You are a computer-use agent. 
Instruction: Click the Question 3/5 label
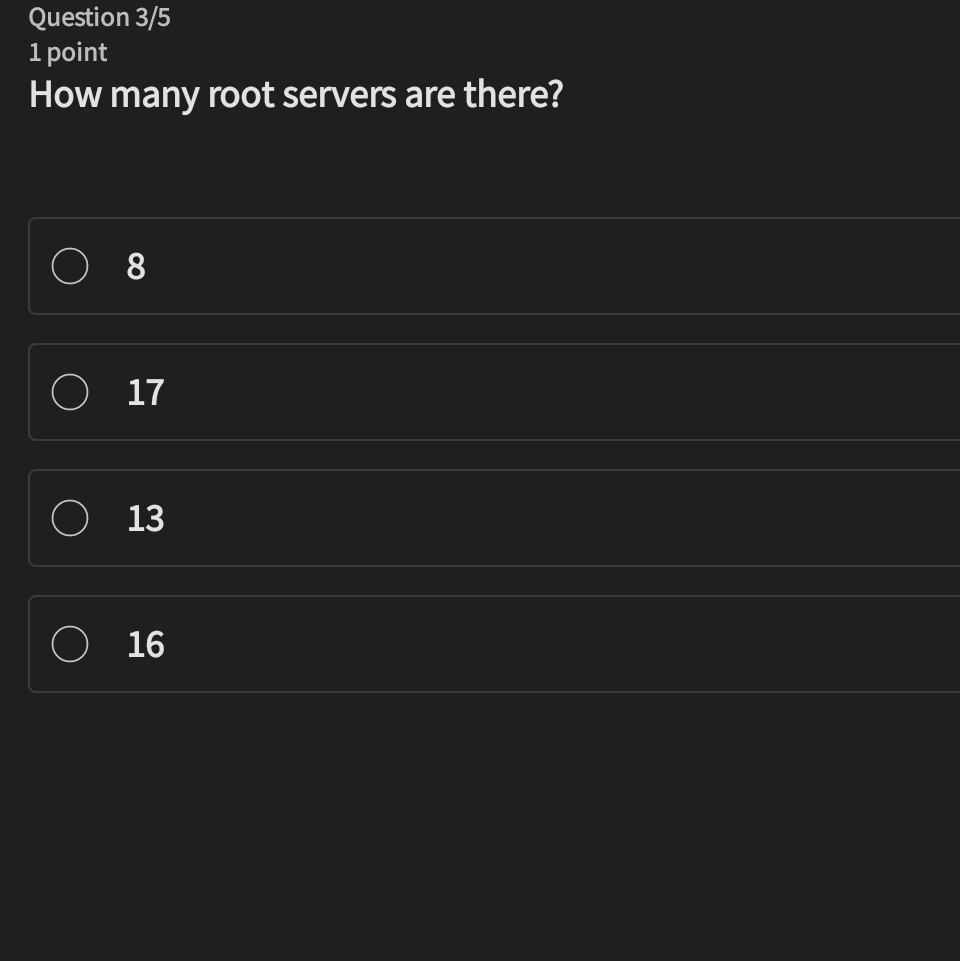(x=99, y=16)
